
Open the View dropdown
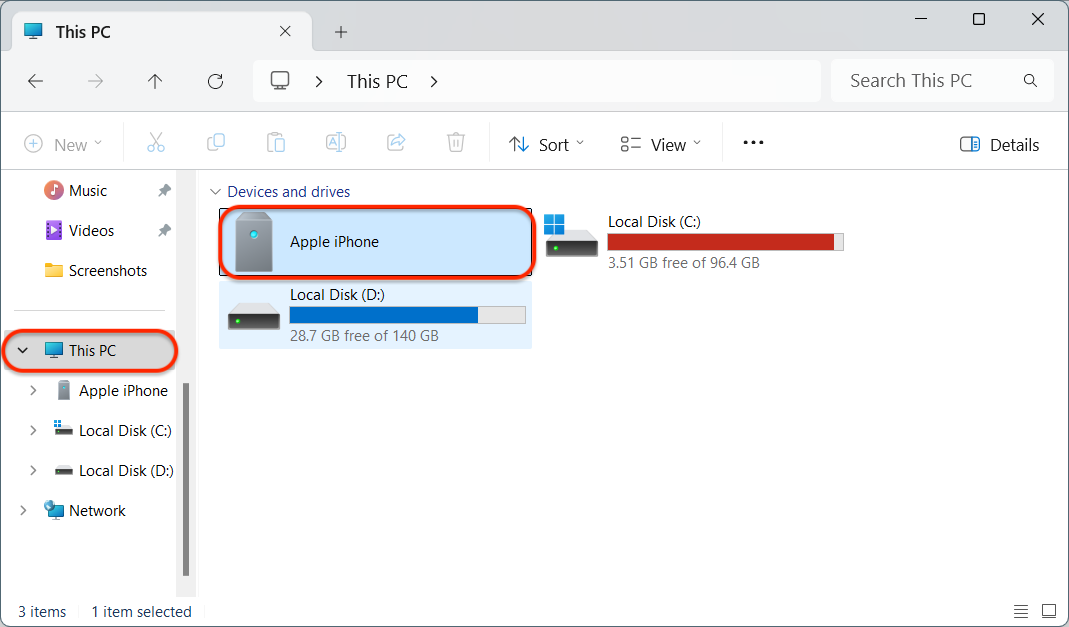point(660,144)
